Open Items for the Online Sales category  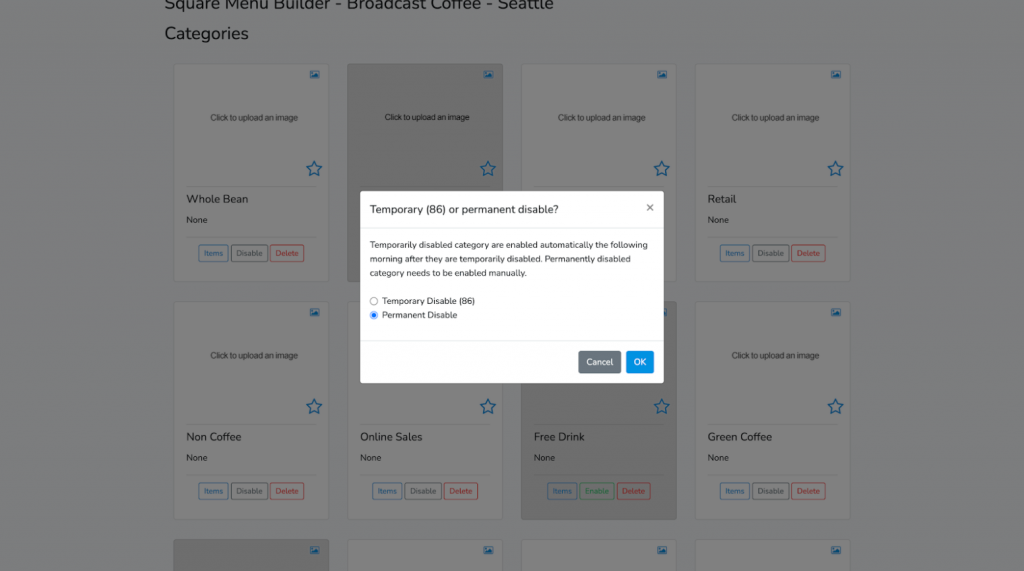click(387, 491)
